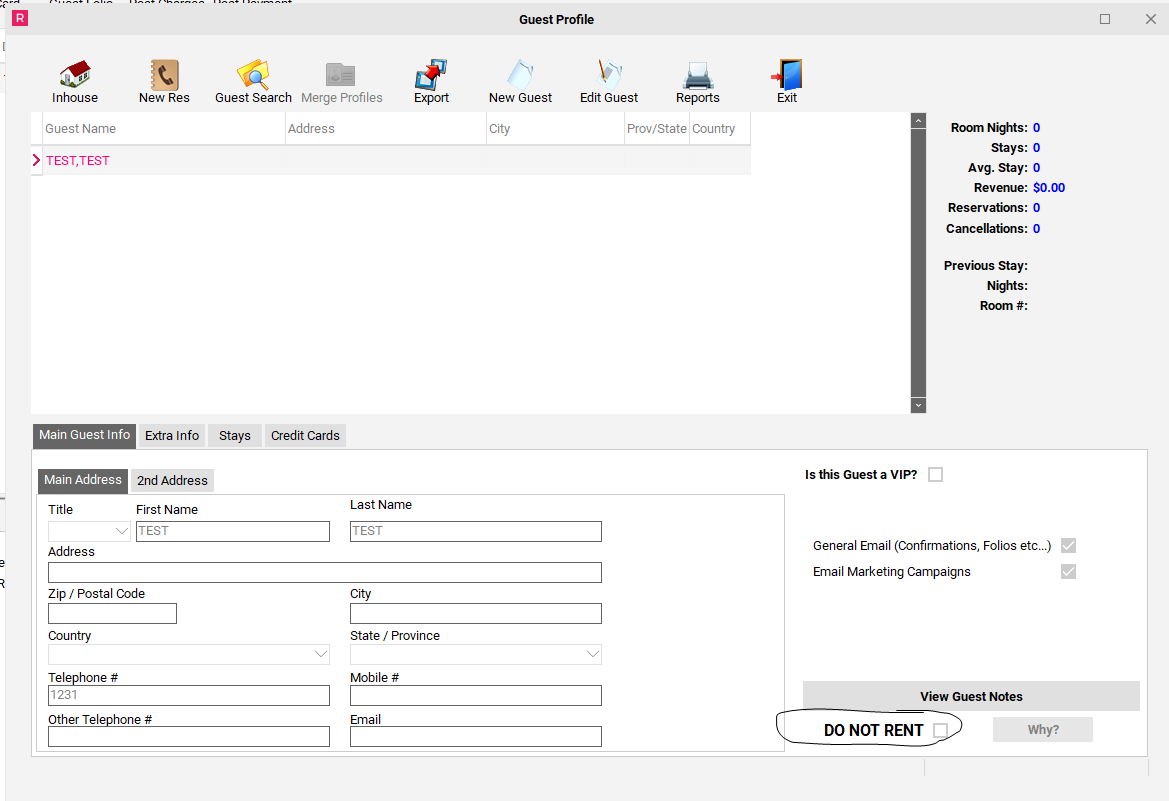Click the Email input field

pos(476,737)
